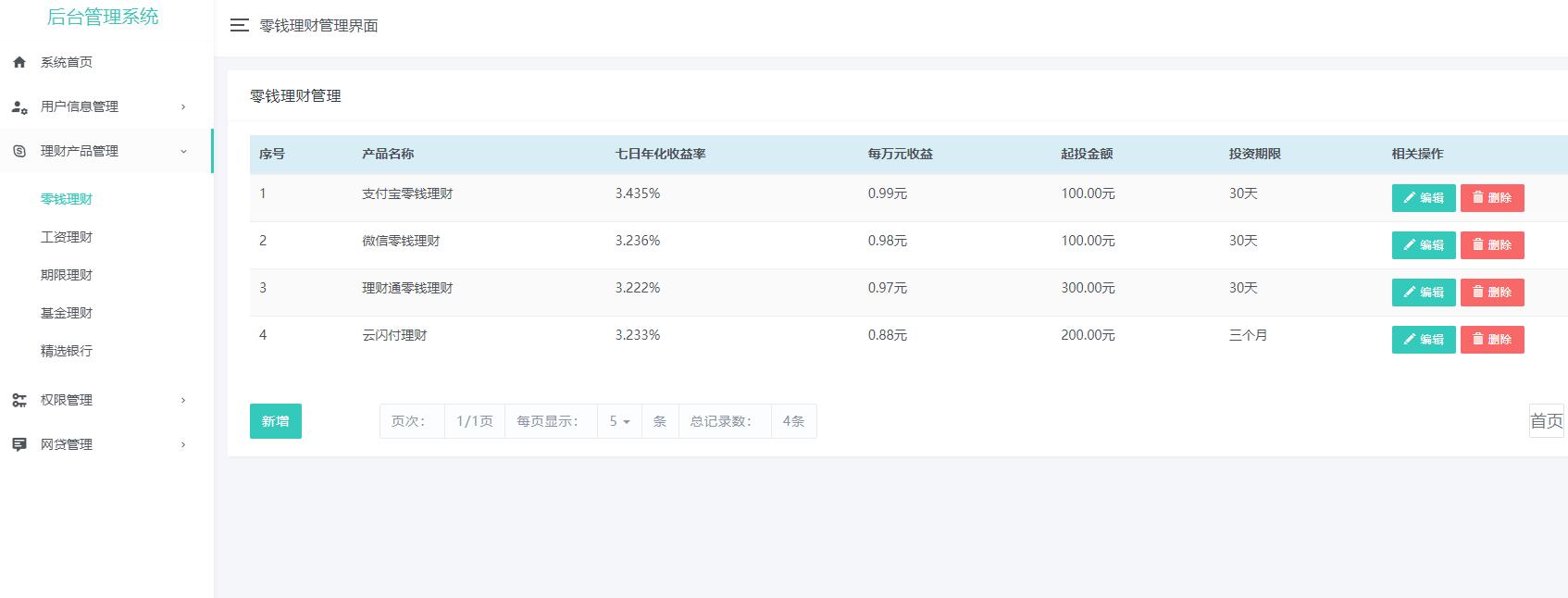Click the 1/1页 page indicator

click(475, 421)
